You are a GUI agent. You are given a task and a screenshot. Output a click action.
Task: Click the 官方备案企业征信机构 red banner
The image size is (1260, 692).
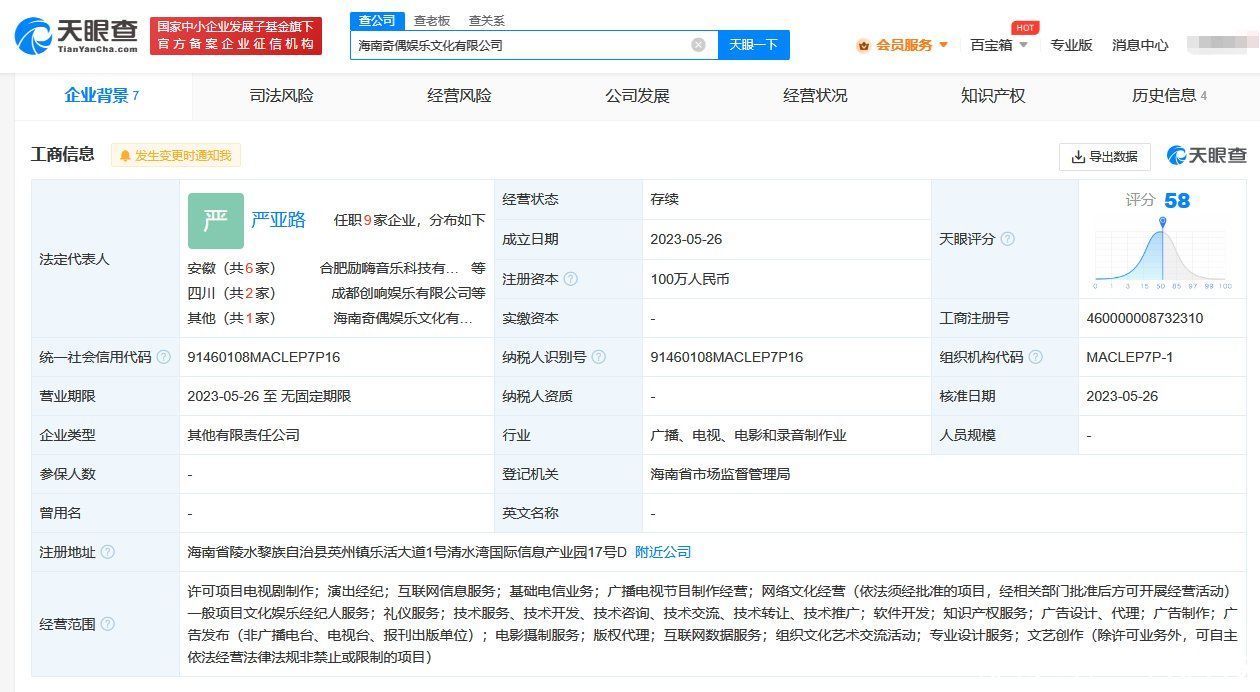pyautogui.click(x=235, y=36)
